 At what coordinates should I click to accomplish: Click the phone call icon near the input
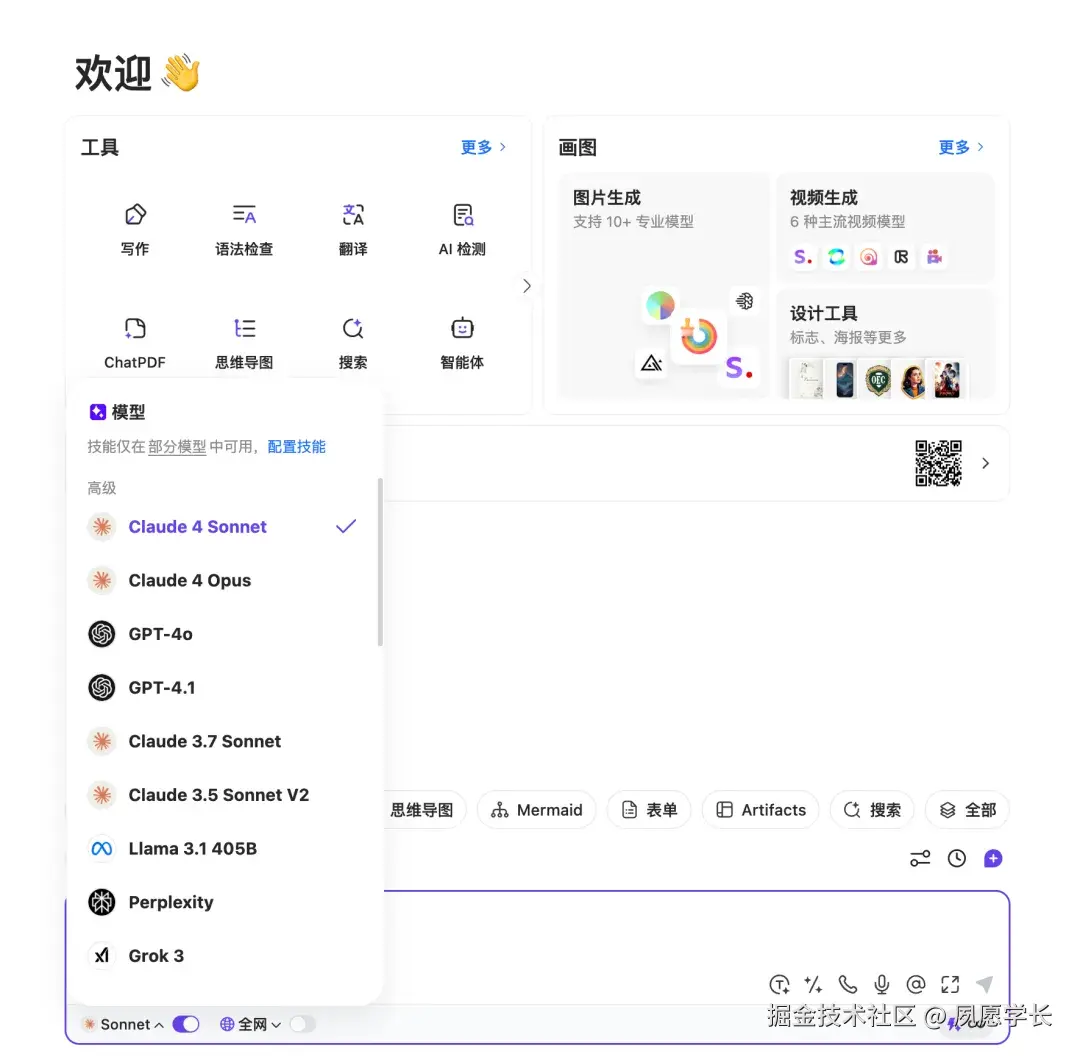tap(848, 984)
